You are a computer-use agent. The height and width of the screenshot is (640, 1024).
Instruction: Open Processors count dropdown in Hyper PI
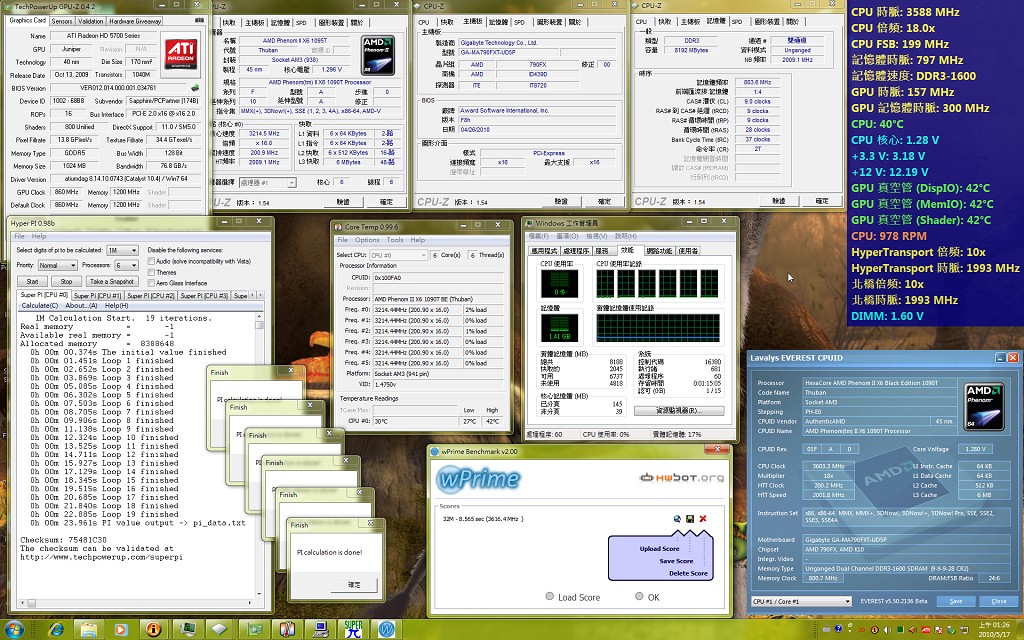(x=127, y=265)
